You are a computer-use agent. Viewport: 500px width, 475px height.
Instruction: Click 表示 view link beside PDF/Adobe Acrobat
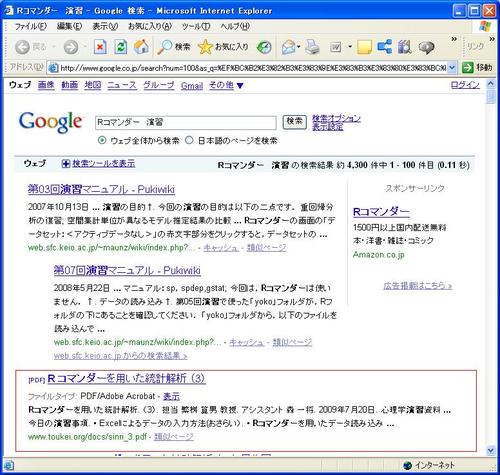[x=171, y=396]
